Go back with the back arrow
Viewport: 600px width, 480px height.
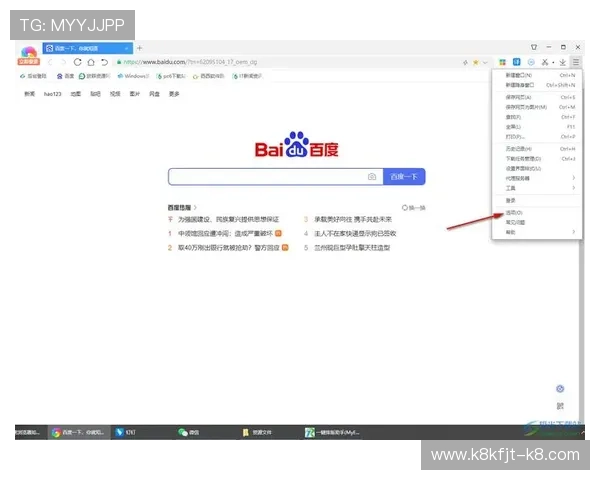[50, 62]
